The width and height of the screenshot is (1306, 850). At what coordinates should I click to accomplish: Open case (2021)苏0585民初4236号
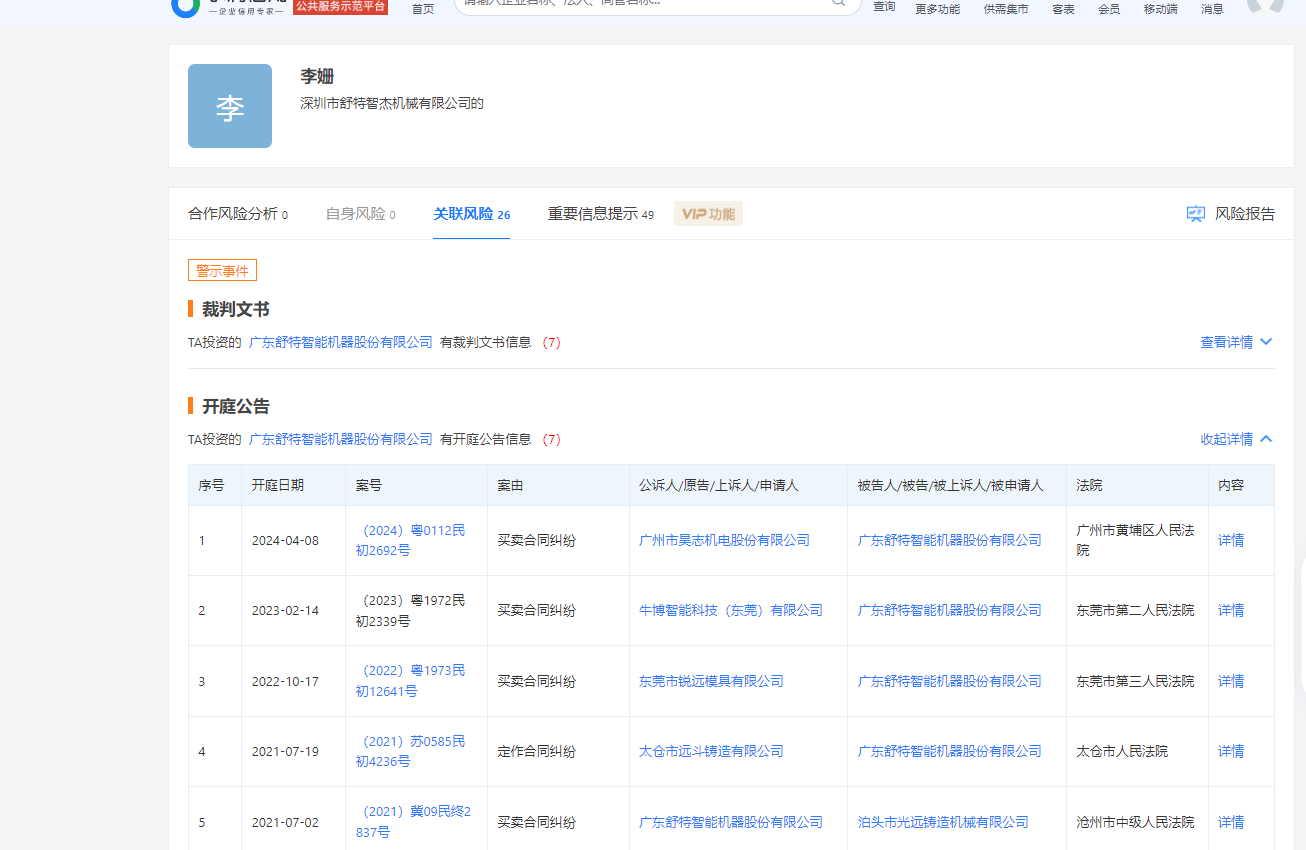[411, 751]
